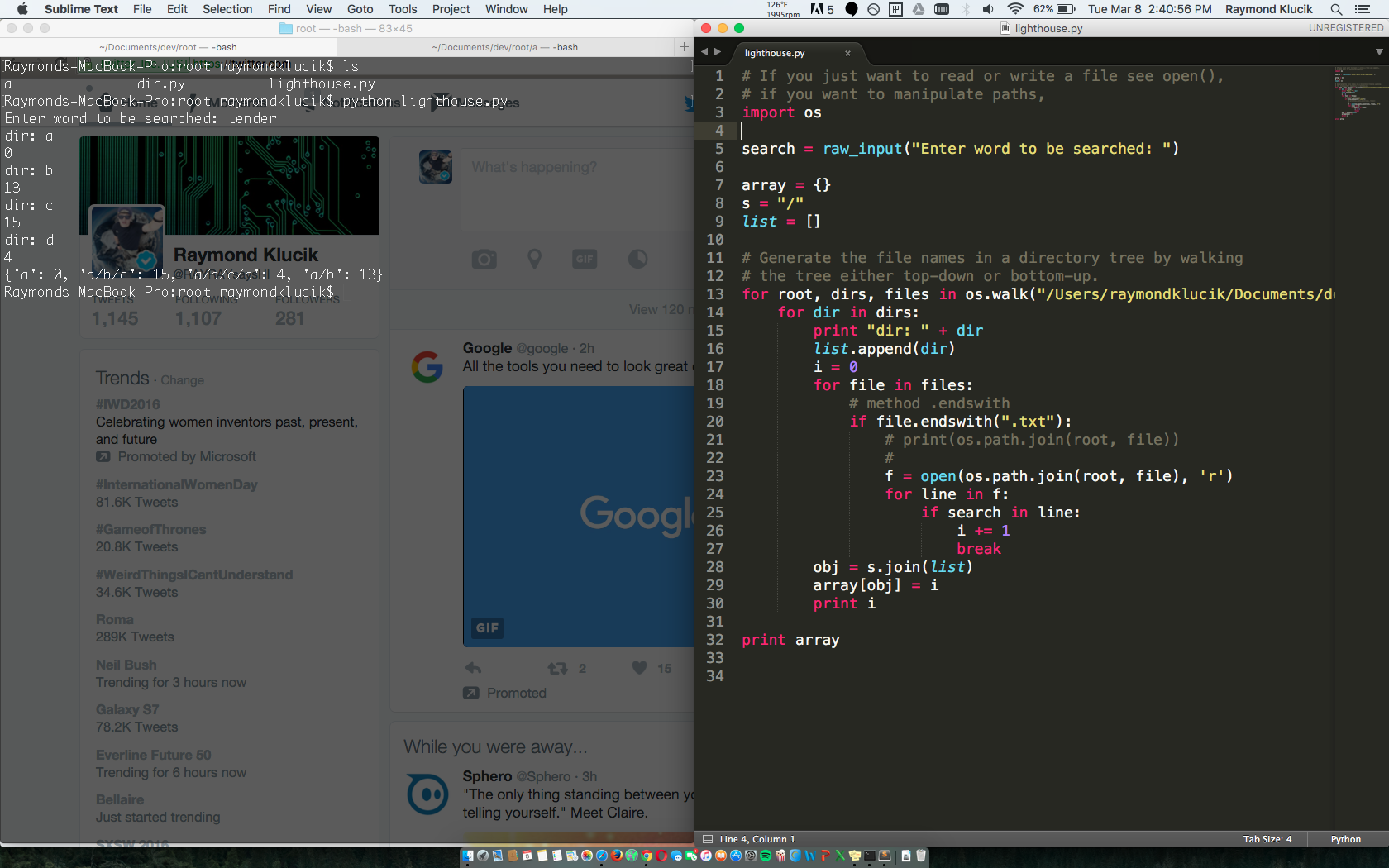This screenshot has height=868, width=1389.
Task: Open iTunes from the Dock
Action: 706,856
